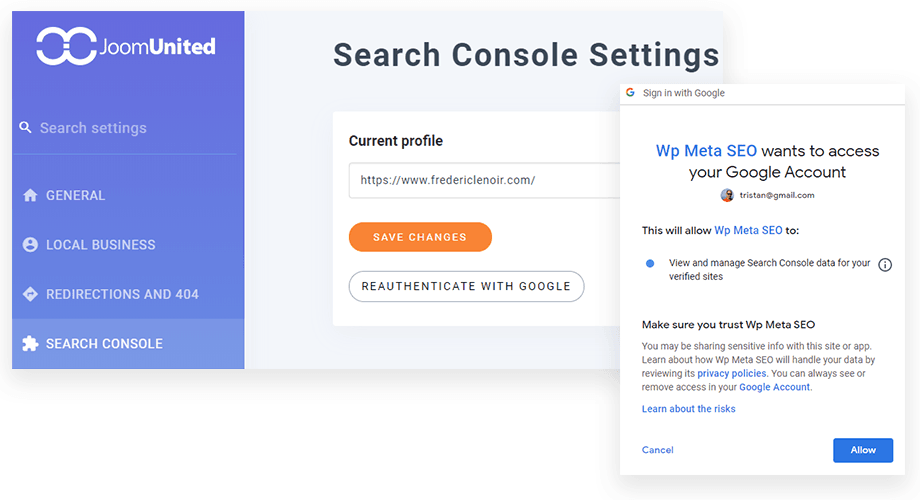The image size is (920, 500).
Task: Click Reauthenticate with Google button
Action: click(466, 286)
